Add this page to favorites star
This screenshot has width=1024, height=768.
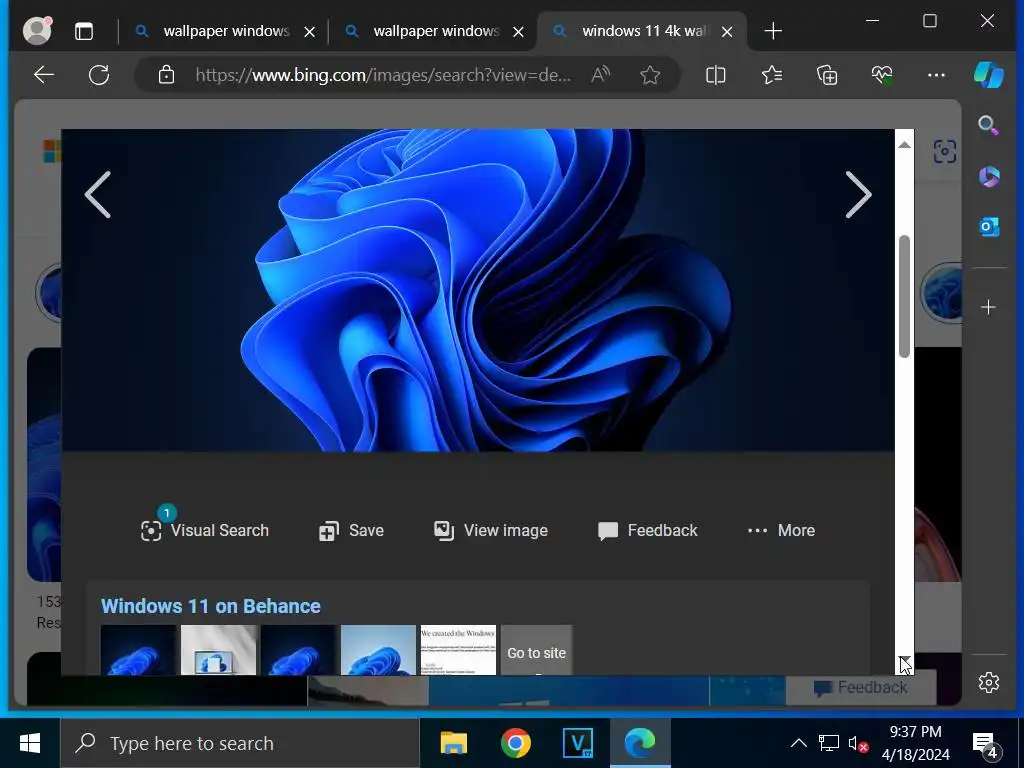pos(650,75)
